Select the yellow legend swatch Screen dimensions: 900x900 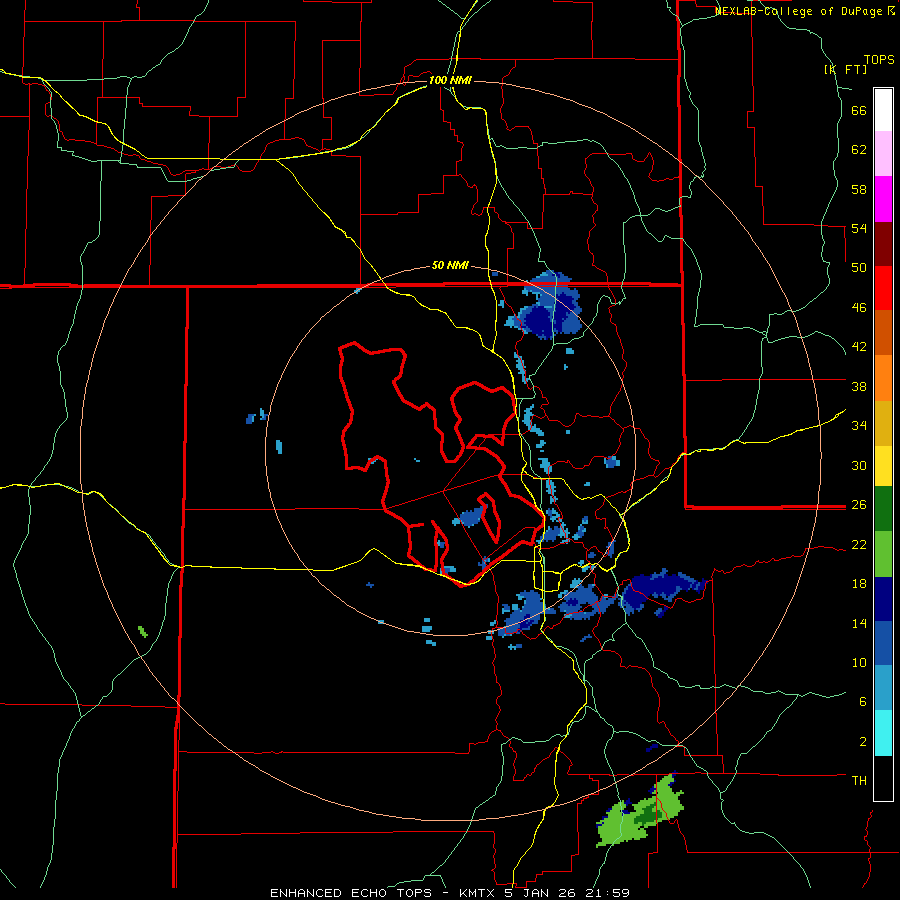(883, 466)
